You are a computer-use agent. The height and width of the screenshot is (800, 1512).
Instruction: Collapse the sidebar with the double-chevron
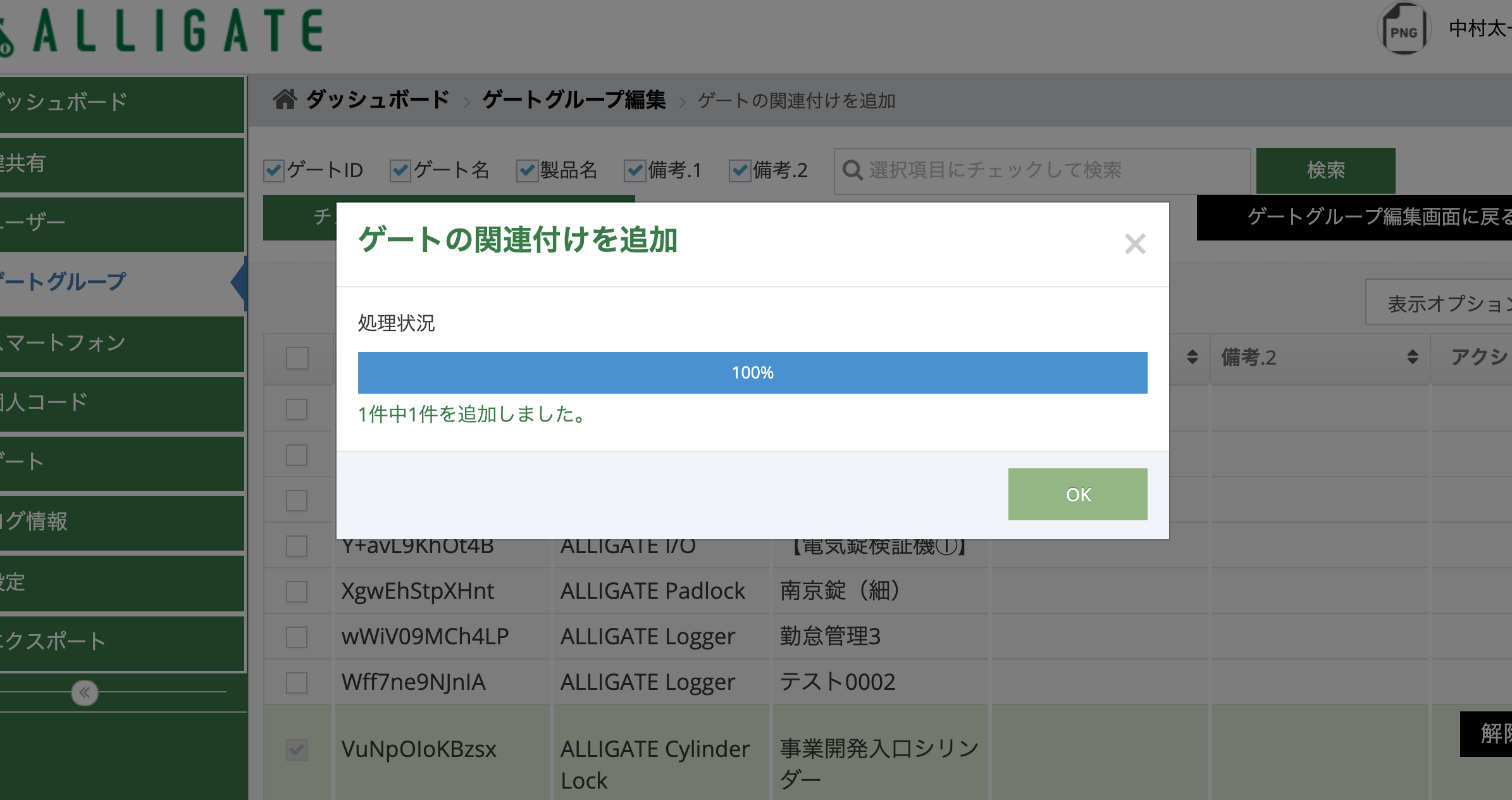click(x=85, y=692)
